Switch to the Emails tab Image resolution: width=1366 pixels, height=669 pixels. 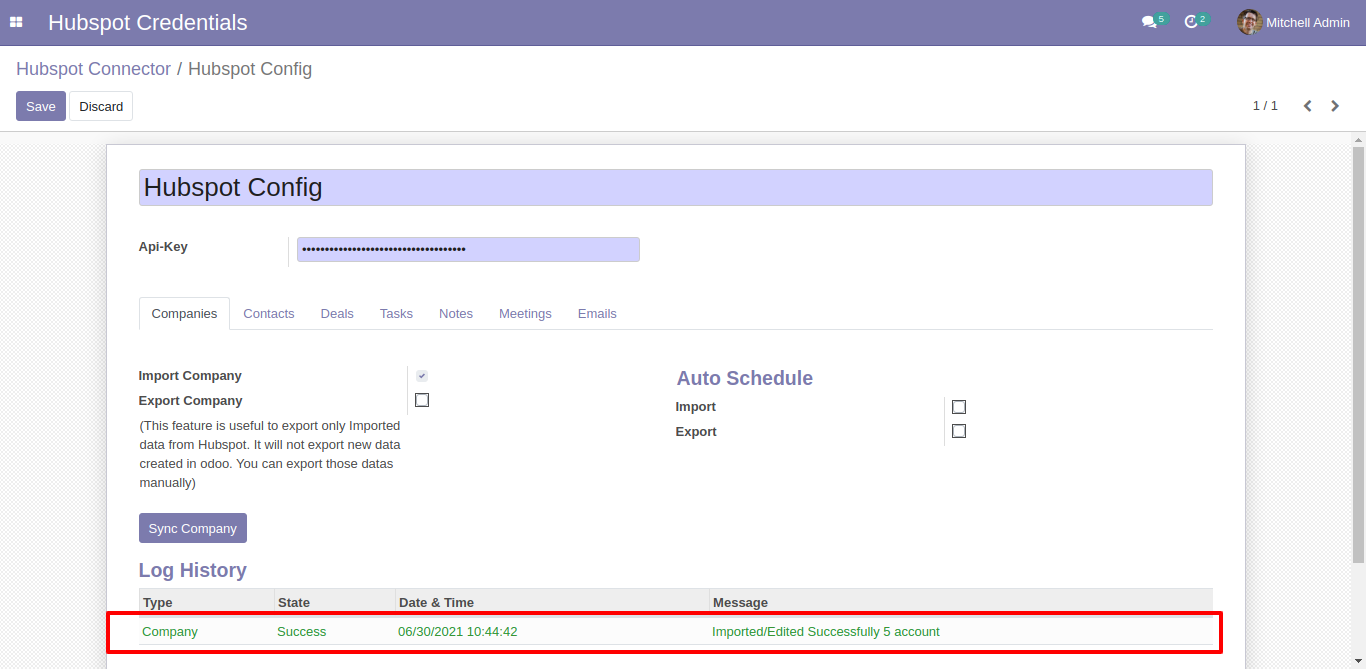(x=597, y=314)
